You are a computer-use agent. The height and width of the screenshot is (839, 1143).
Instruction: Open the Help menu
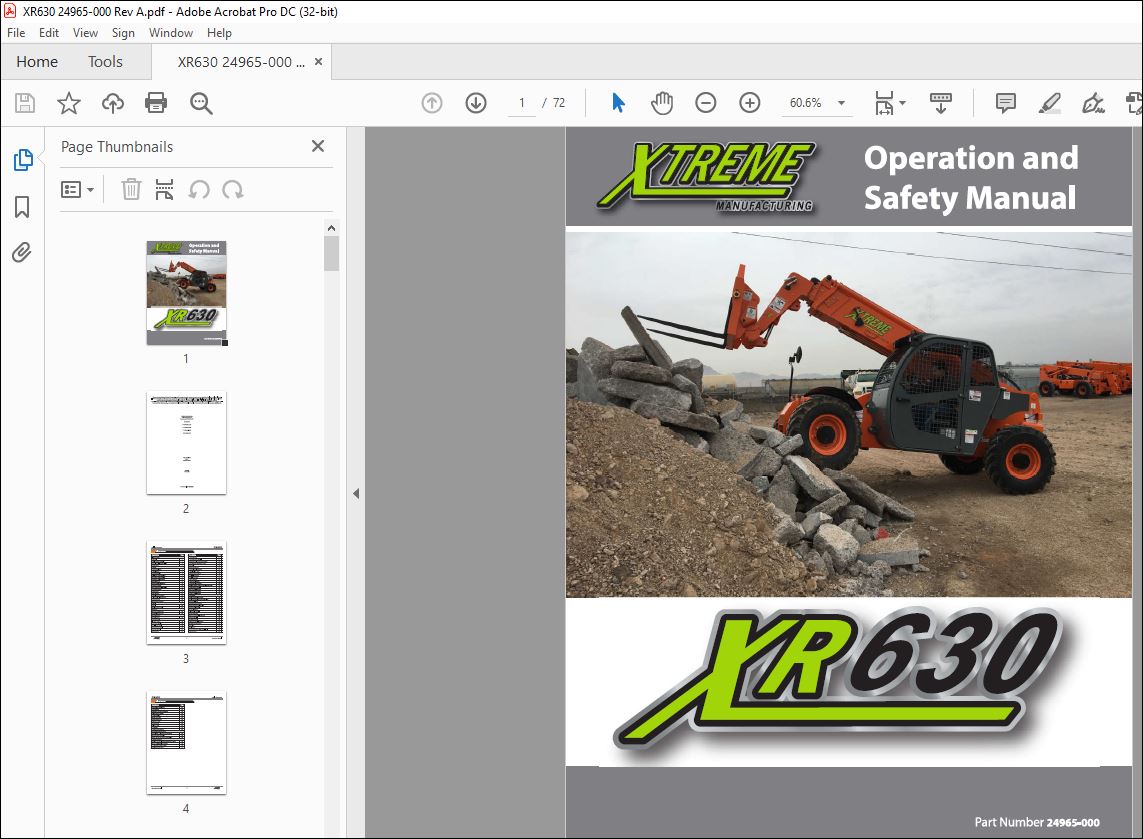click(219, 33)
